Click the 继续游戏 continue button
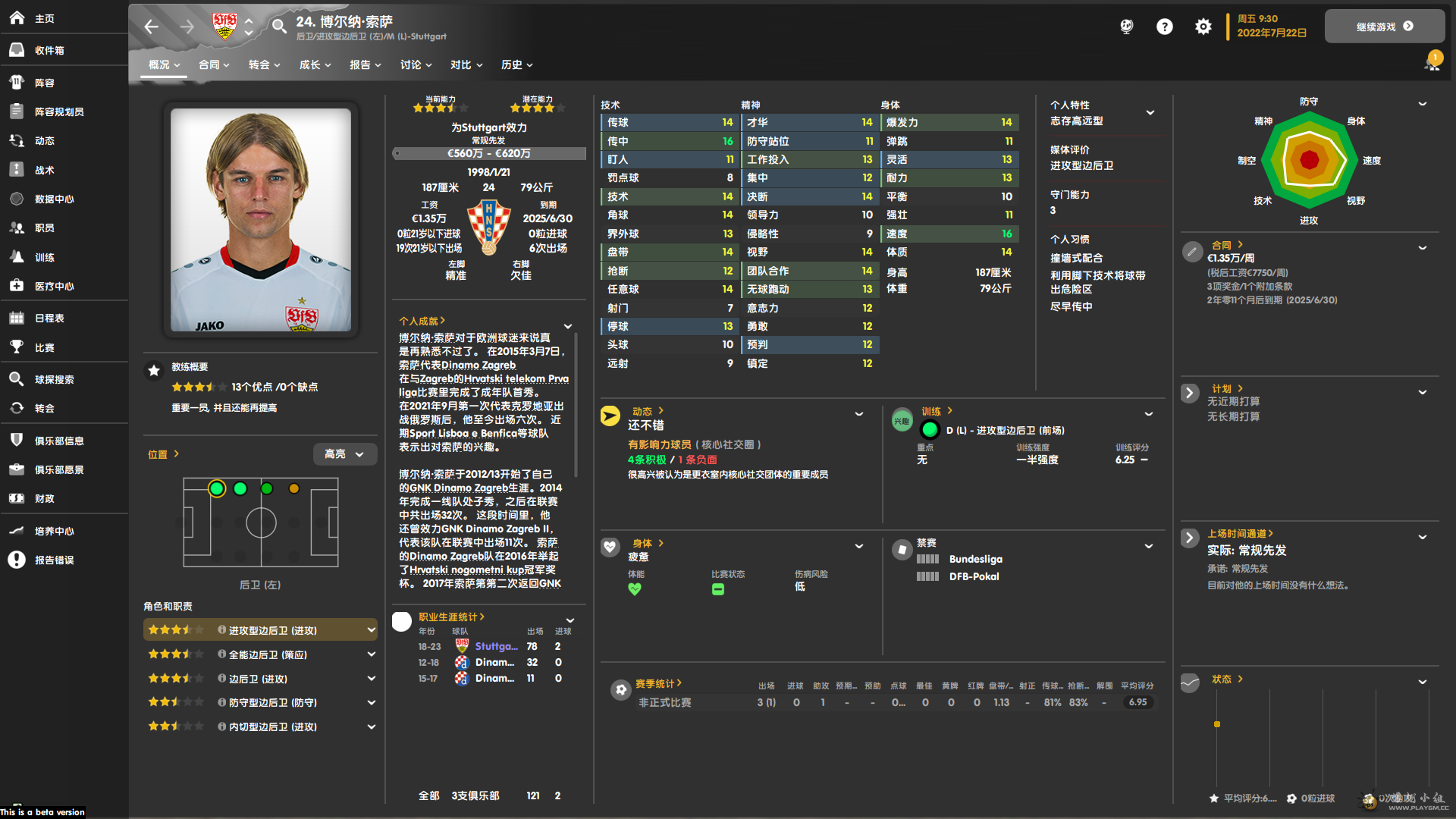Image resolution: width=1456 pixels, height=819 pixels. click(x=1385, y=27)
